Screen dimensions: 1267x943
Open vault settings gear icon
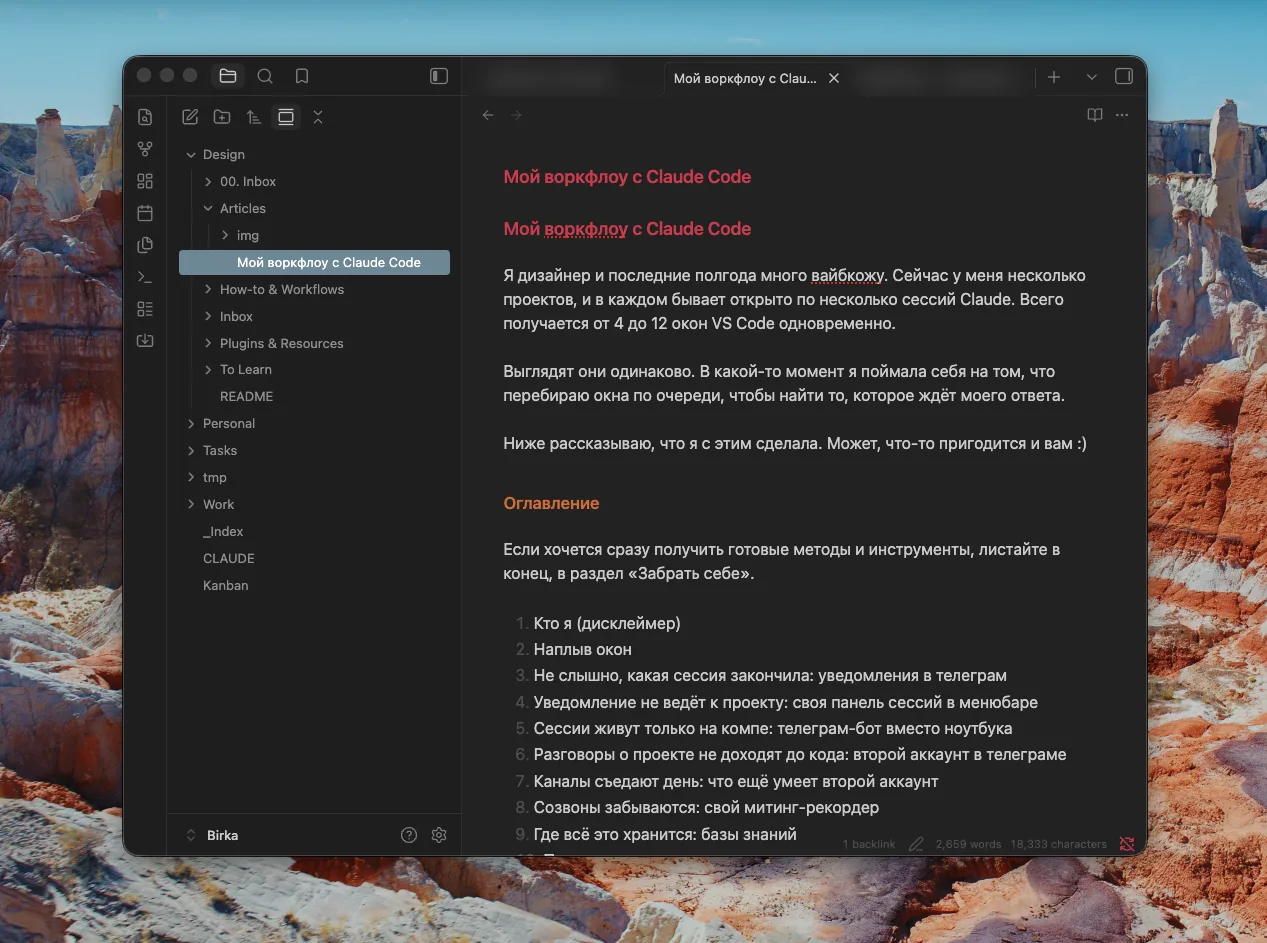tap(439, 835)
